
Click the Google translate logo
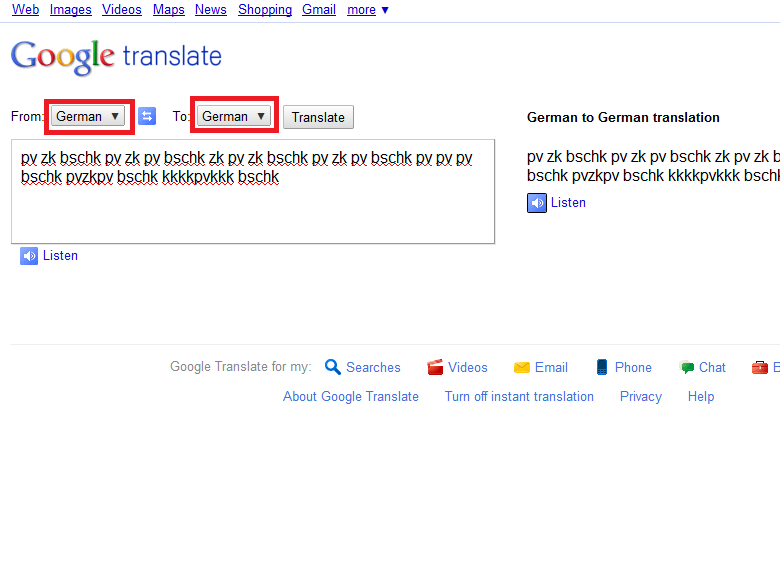[x=116, y=57]
